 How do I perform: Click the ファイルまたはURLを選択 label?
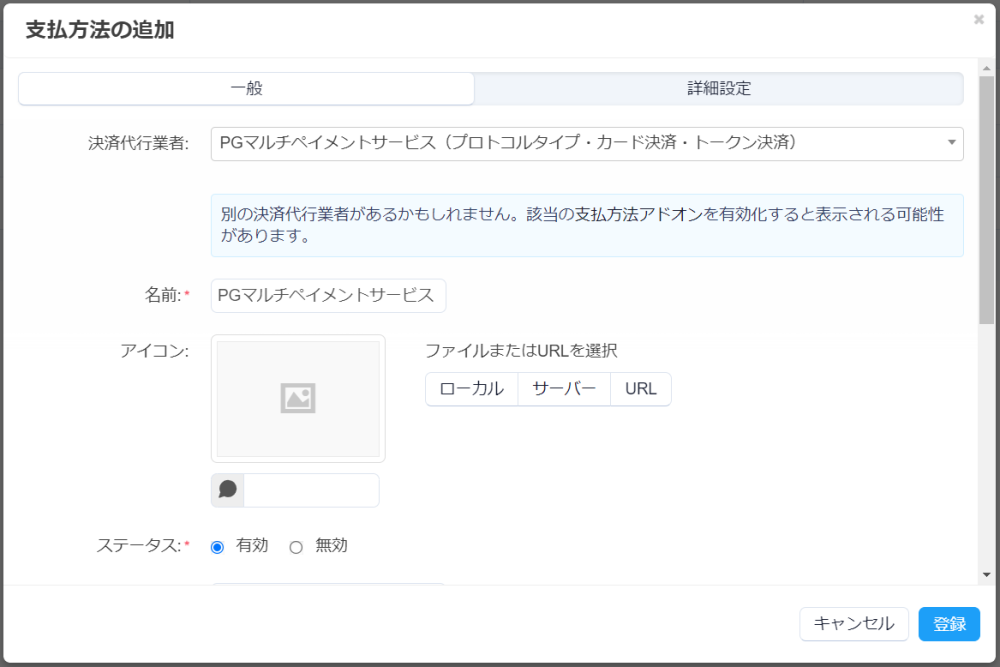521,351
